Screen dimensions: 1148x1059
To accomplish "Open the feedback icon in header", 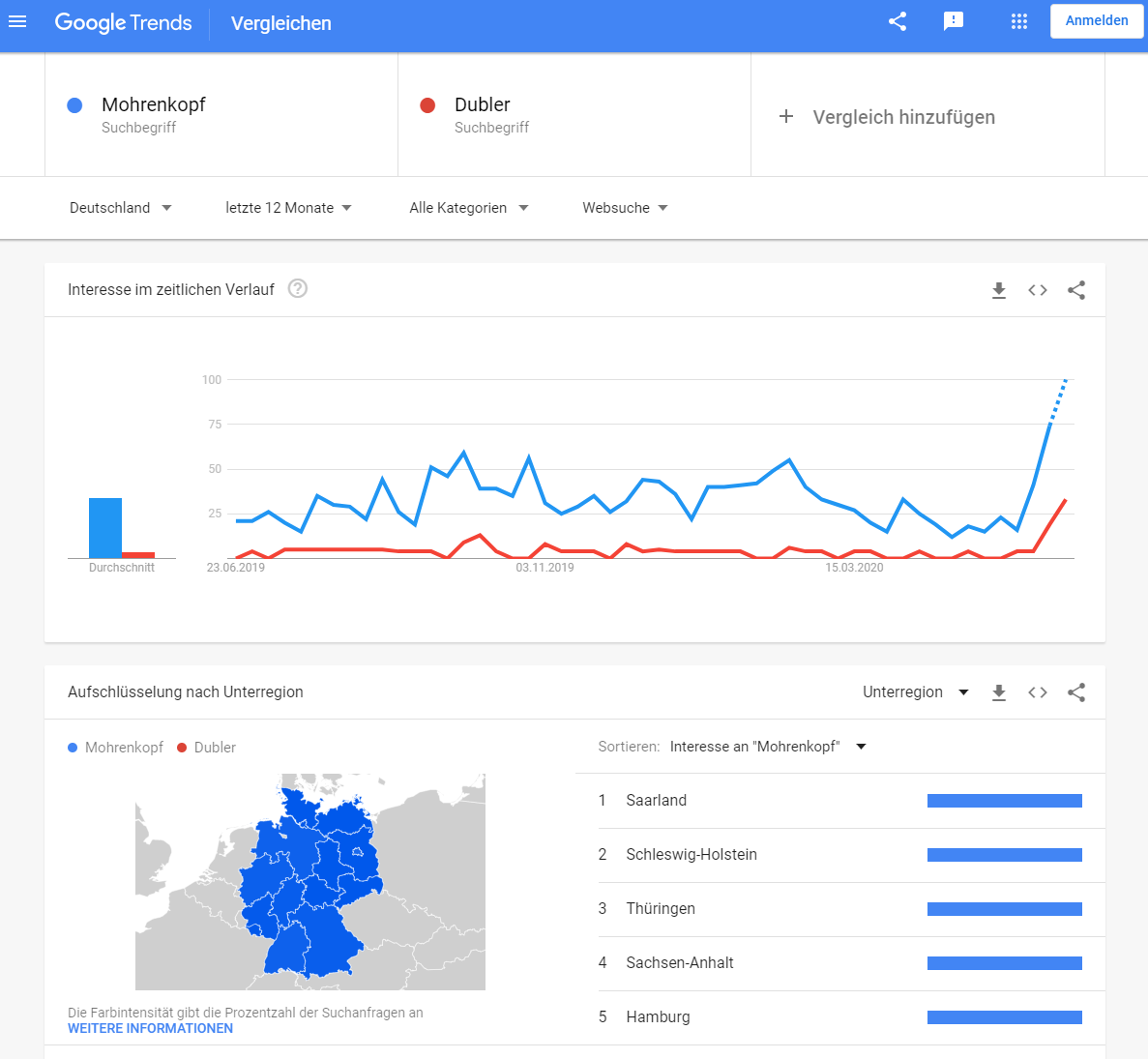I will tap(954, 21).
